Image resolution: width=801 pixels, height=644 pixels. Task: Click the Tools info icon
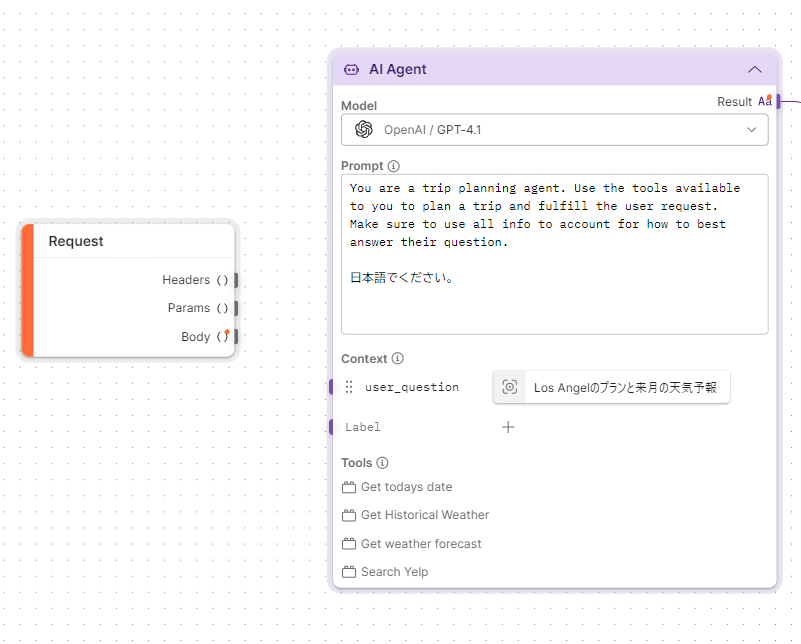382,463
